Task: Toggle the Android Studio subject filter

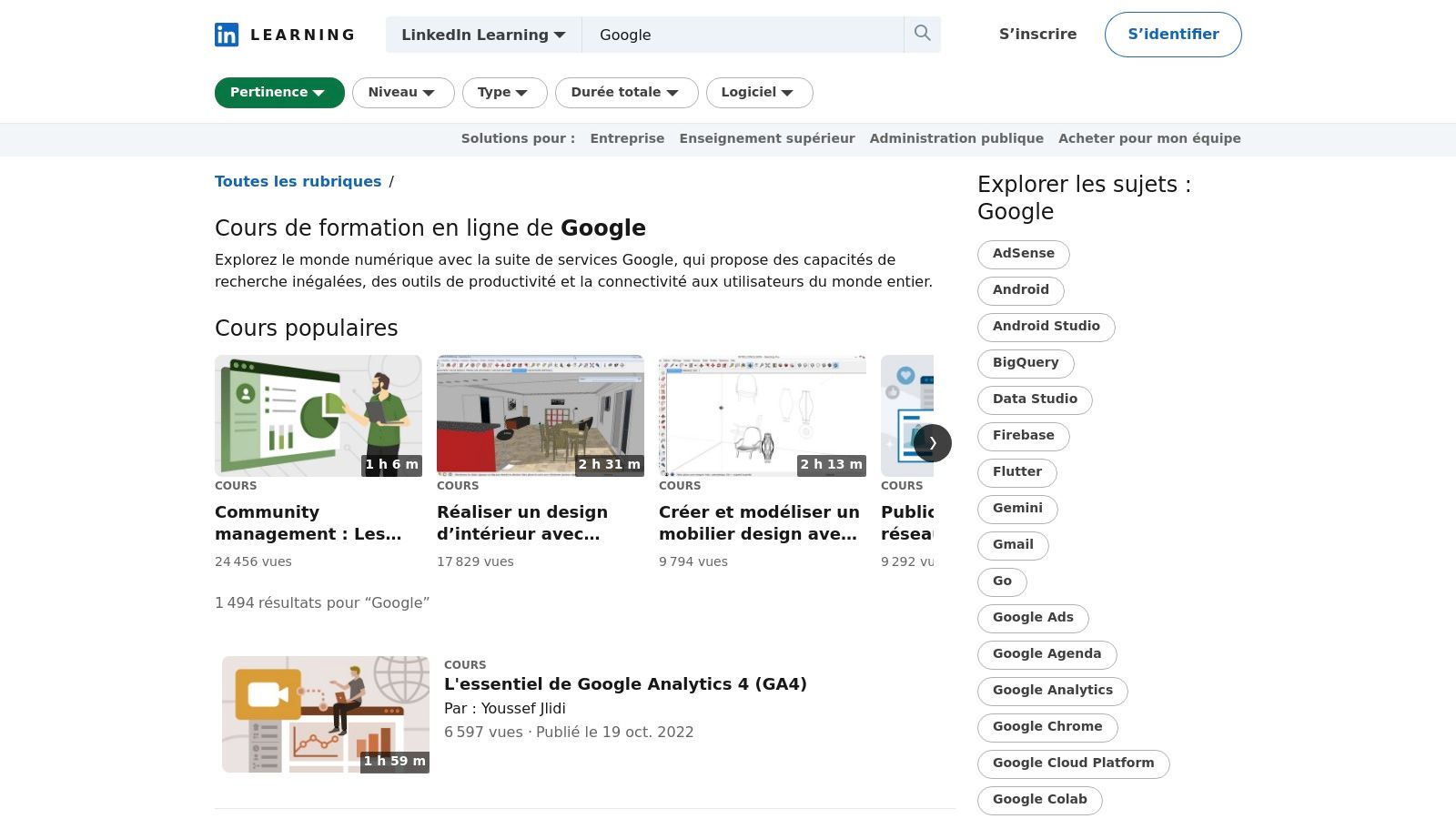Action: 1046,327
